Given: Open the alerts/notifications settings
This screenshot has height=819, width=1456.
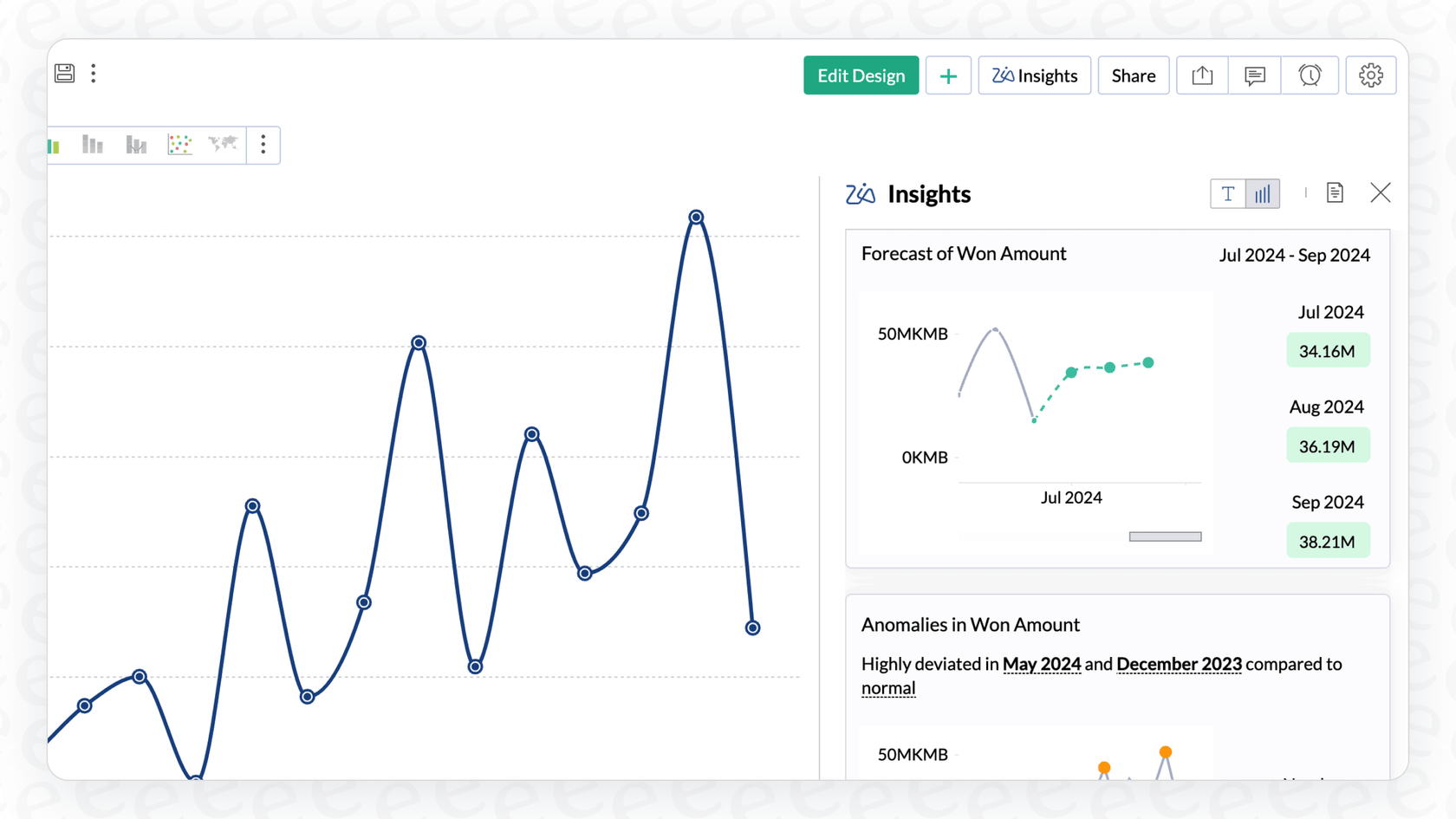Looking at the screenshot, I should (x=1310, y=75).
